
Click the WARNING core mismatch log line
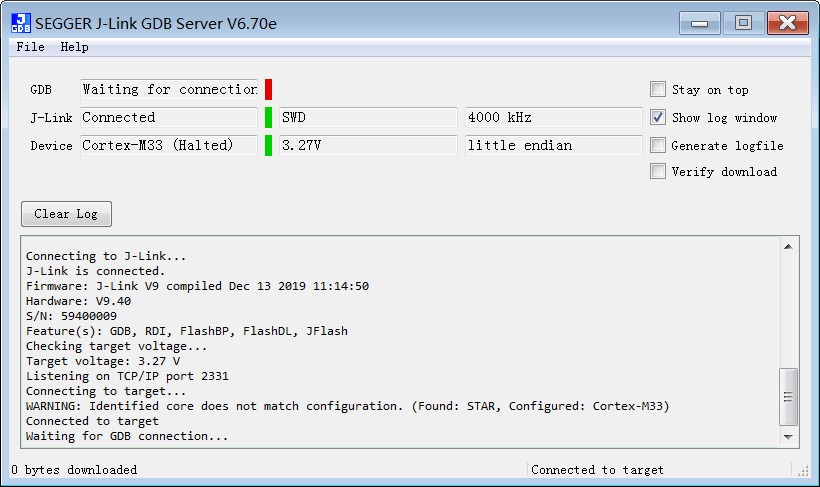click(x=348, y=406)
